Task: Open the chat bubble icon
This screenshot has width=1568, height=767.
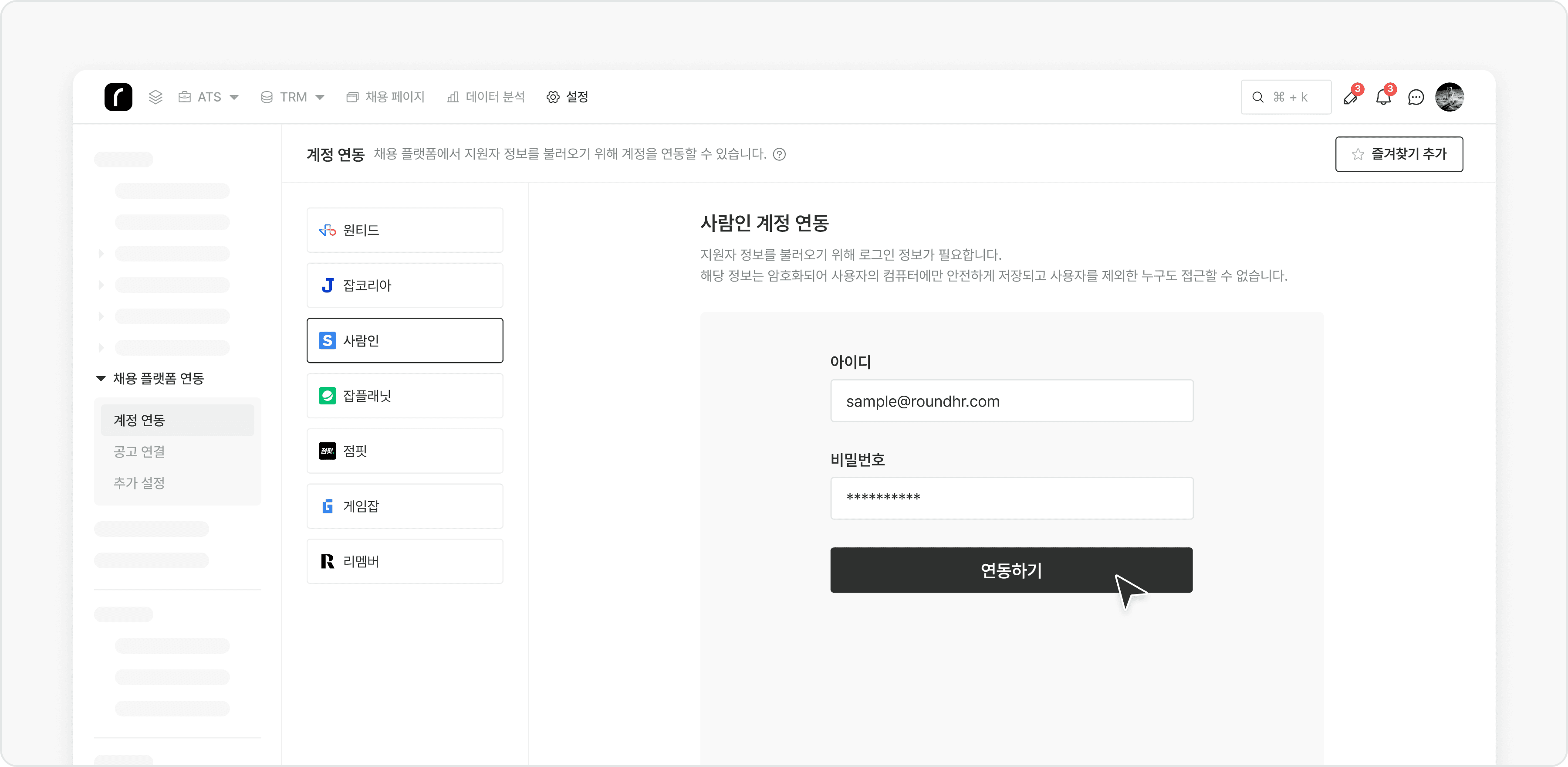Action: (x=1416, y=97)
